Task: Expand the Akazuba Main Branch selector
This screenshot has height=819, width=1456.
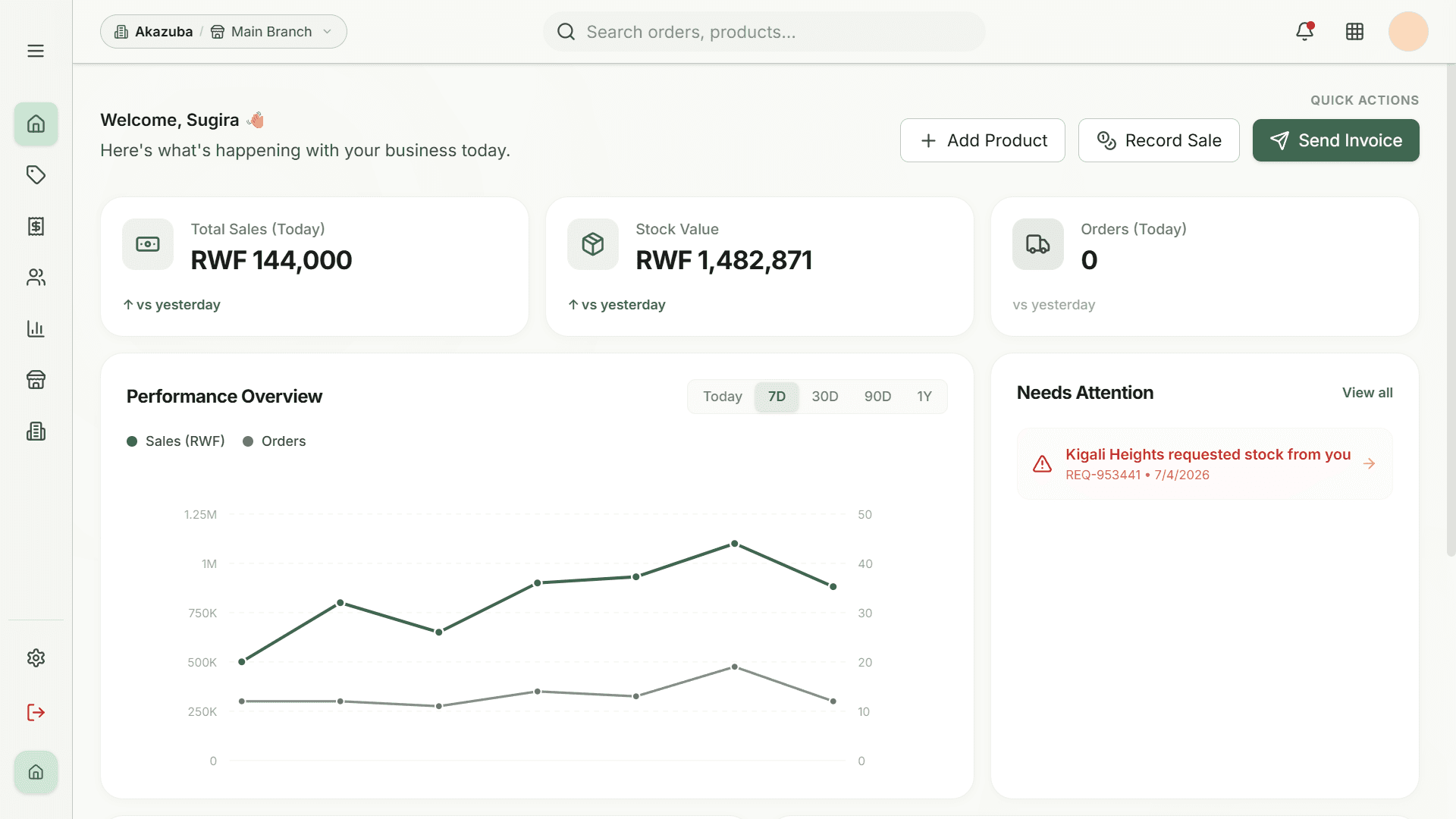Action: pyautogui.click(x=224, y=32)
